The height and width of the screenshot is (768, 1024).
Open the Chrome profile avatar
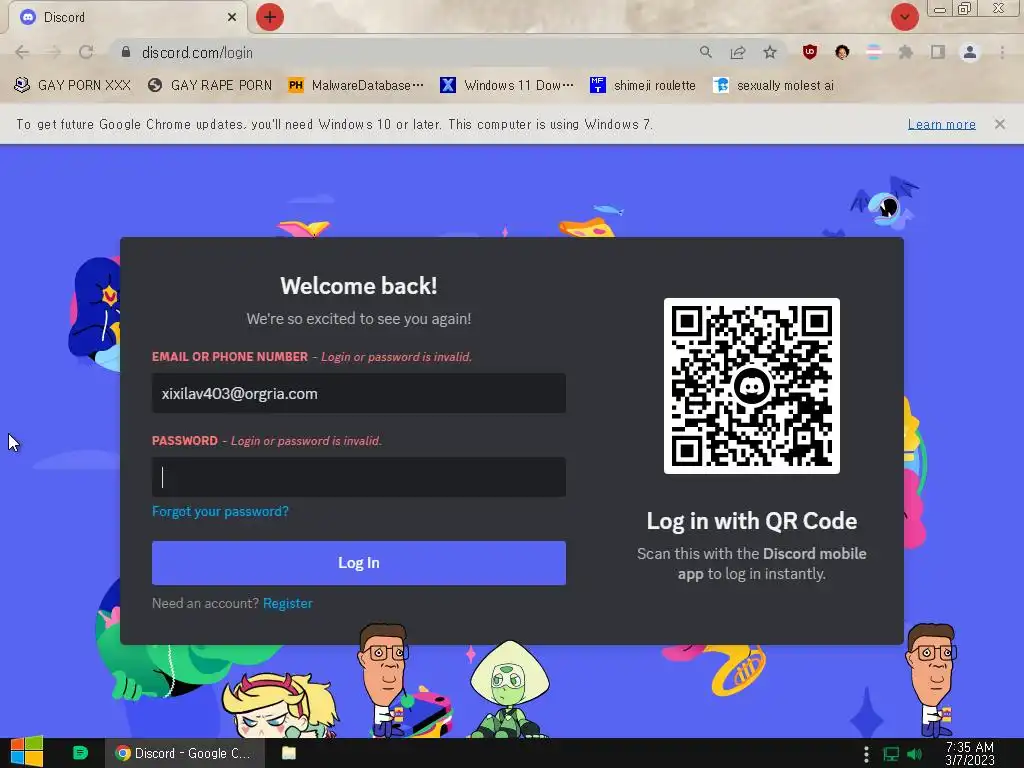[x=970, y=52]
